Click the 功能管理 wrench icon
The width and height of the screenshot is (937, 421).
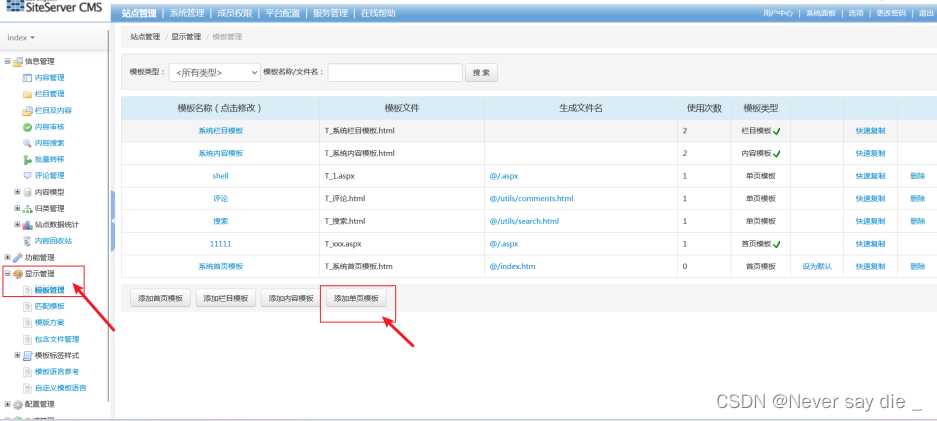(x=17, y=257)
